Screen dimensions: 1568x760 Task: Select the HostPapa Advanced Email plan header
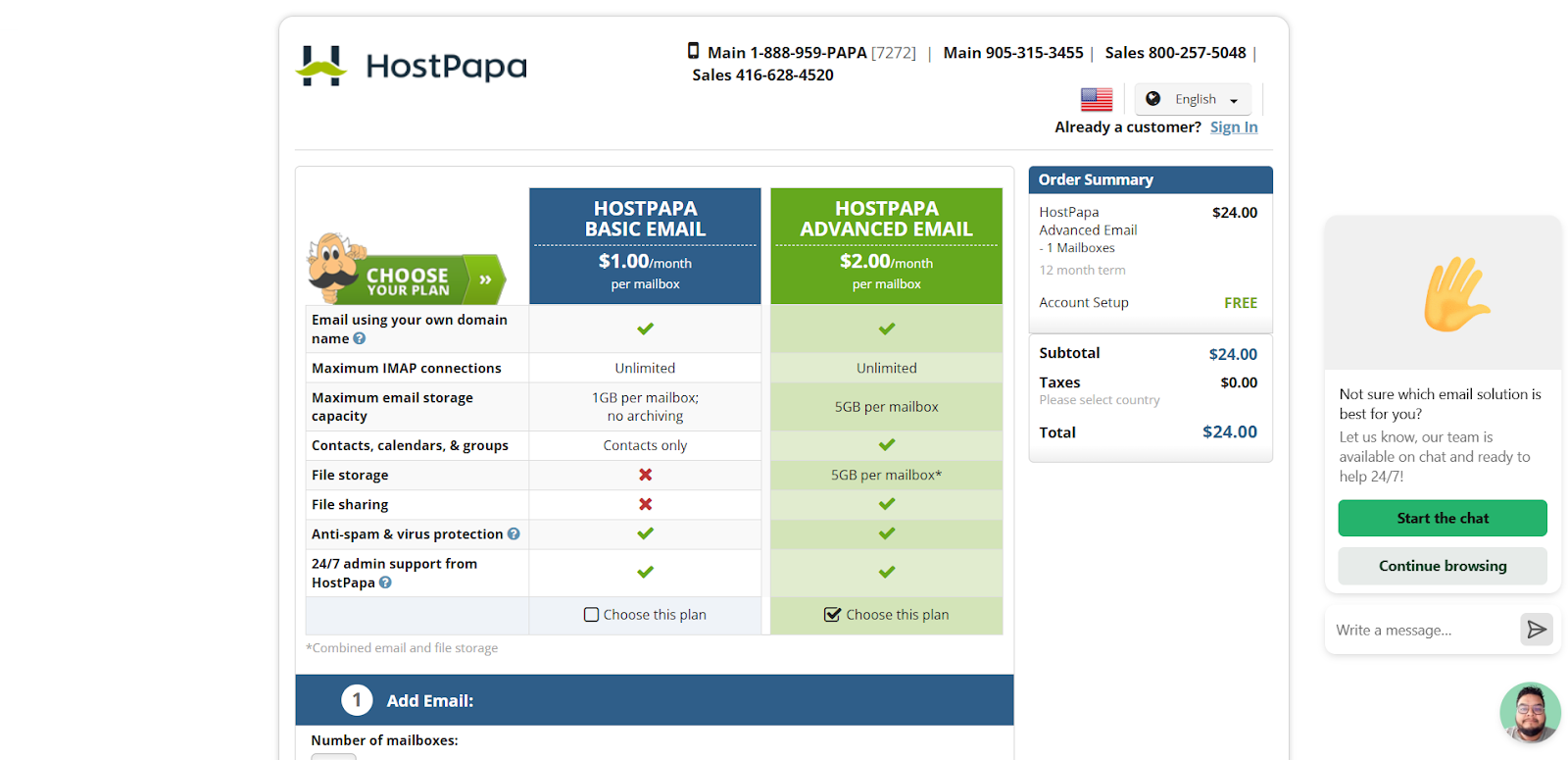887,246
